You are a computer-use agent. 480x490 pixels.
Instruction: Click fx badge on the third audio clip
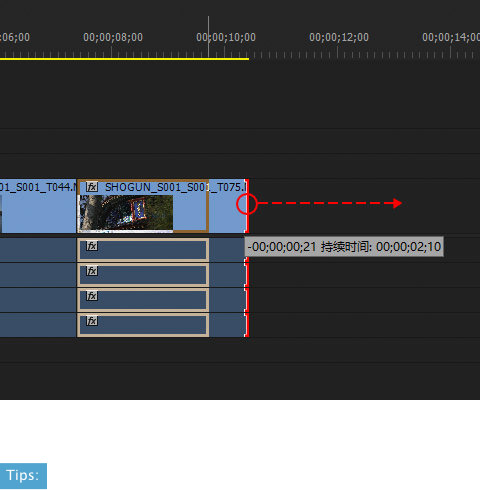(92, 296)
